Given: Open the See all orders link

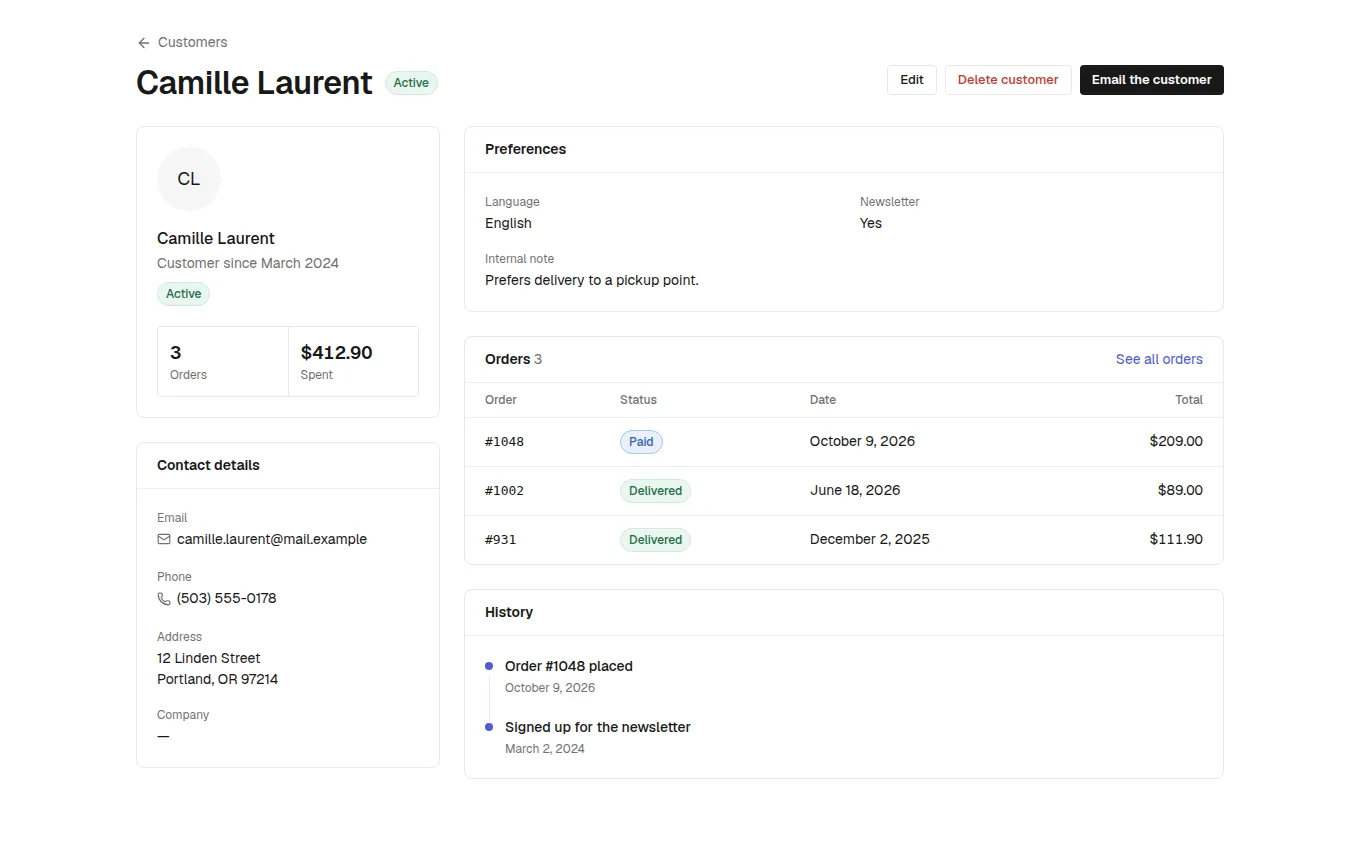Looking at the screenshot, I should pos(1159,359).
